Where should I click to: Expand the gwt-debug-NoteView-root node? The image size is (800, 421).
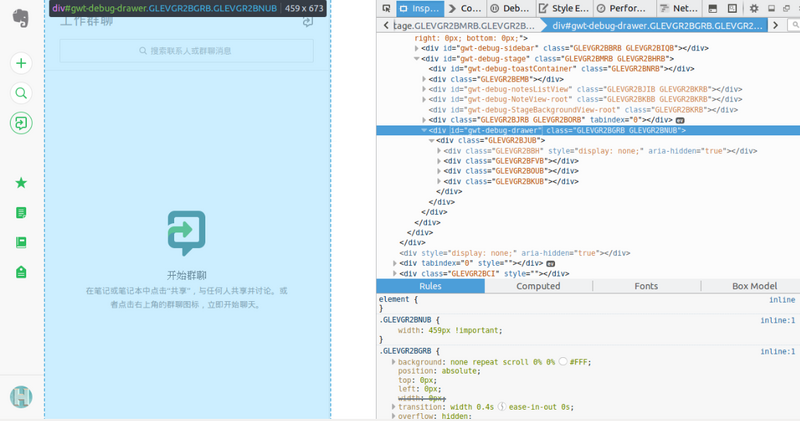(x=424, y=100)
